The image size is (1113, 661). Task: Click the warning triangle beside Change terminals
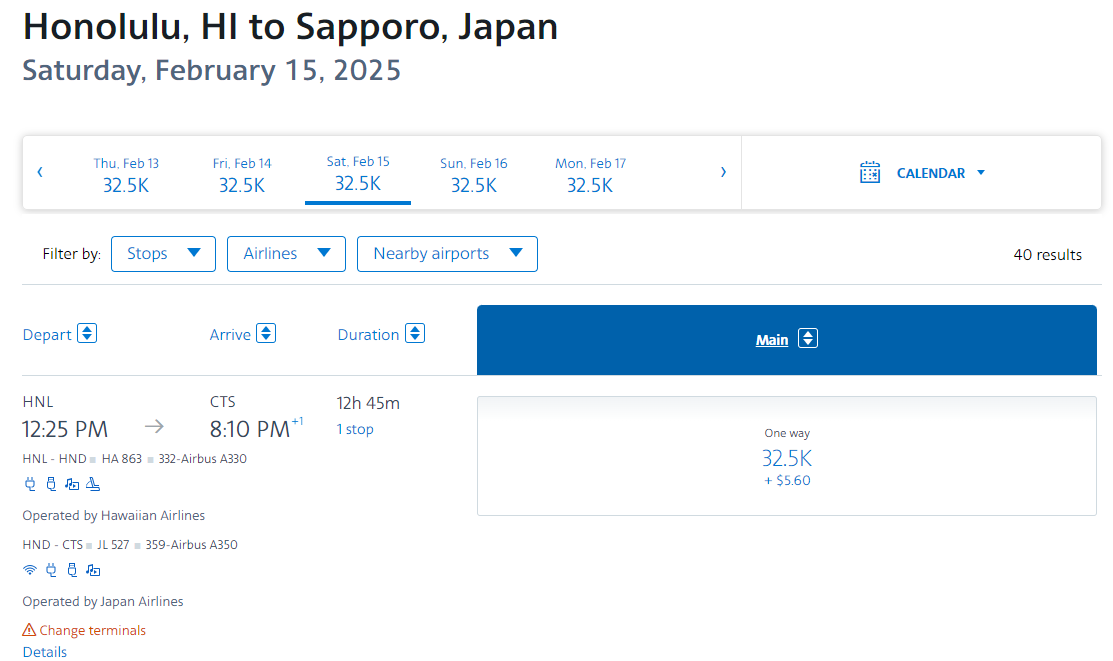coord(29,629)
